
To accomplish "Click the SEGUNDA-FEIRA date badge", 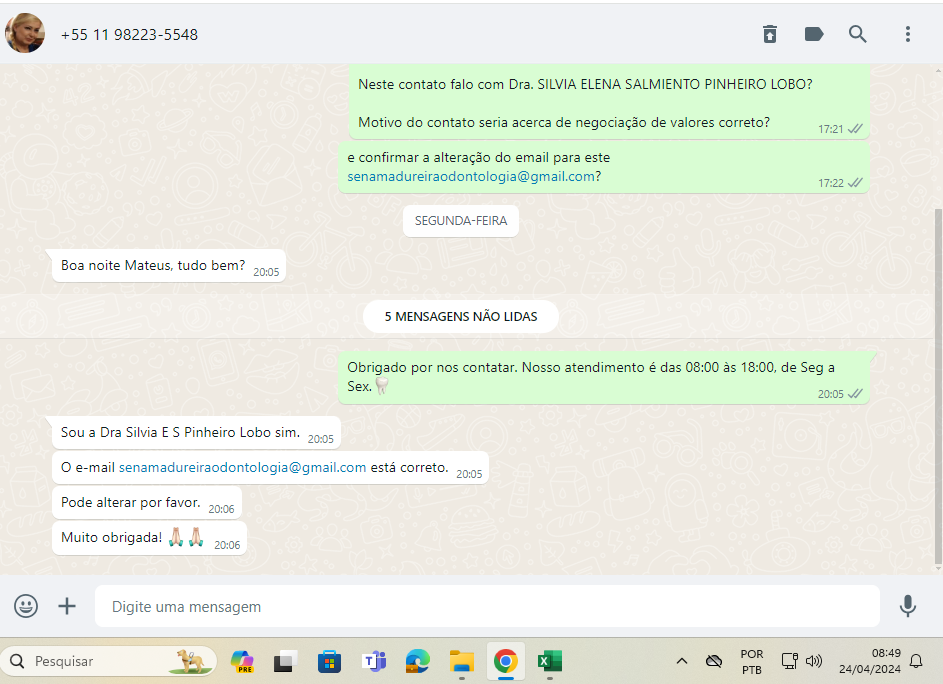I will (461, 221).
